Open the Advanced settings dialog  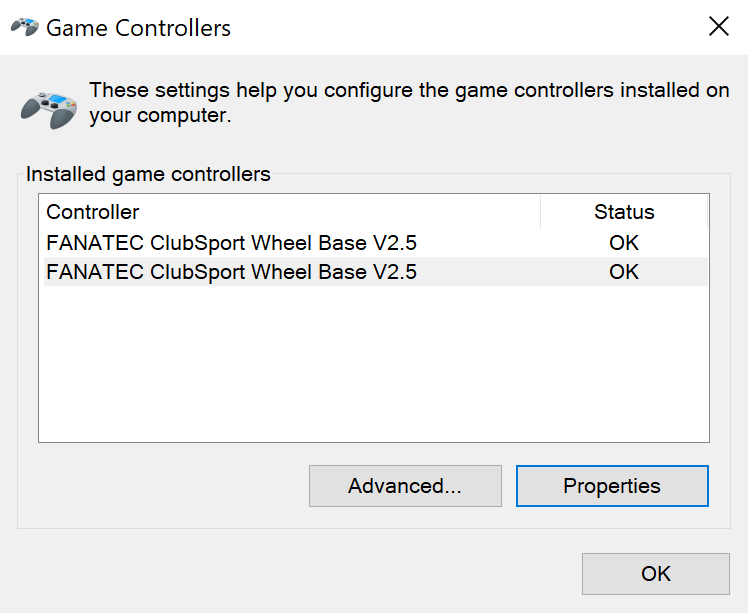(x=405, y=486)
